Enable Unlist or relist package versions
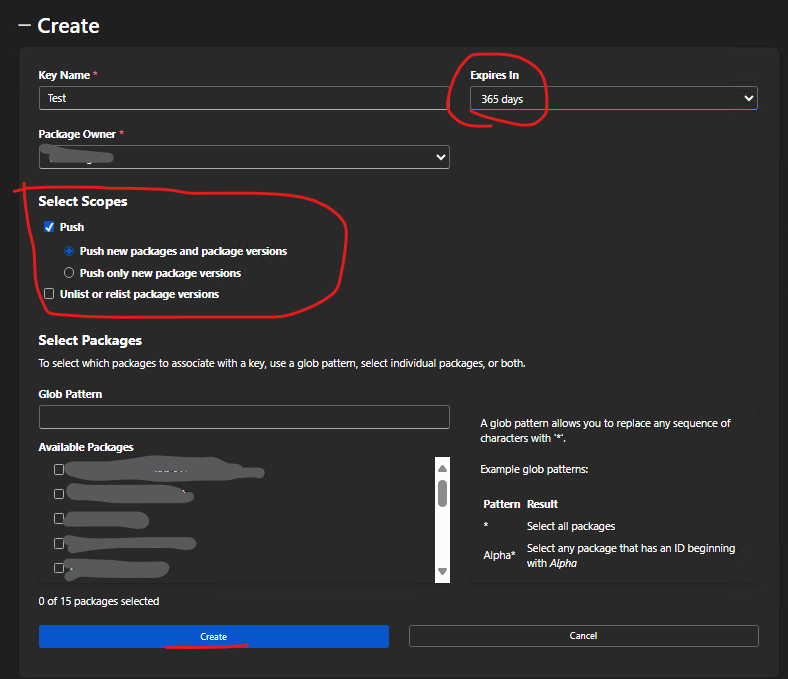This screenshot has height=679, width=788. (x=49, y=294)
